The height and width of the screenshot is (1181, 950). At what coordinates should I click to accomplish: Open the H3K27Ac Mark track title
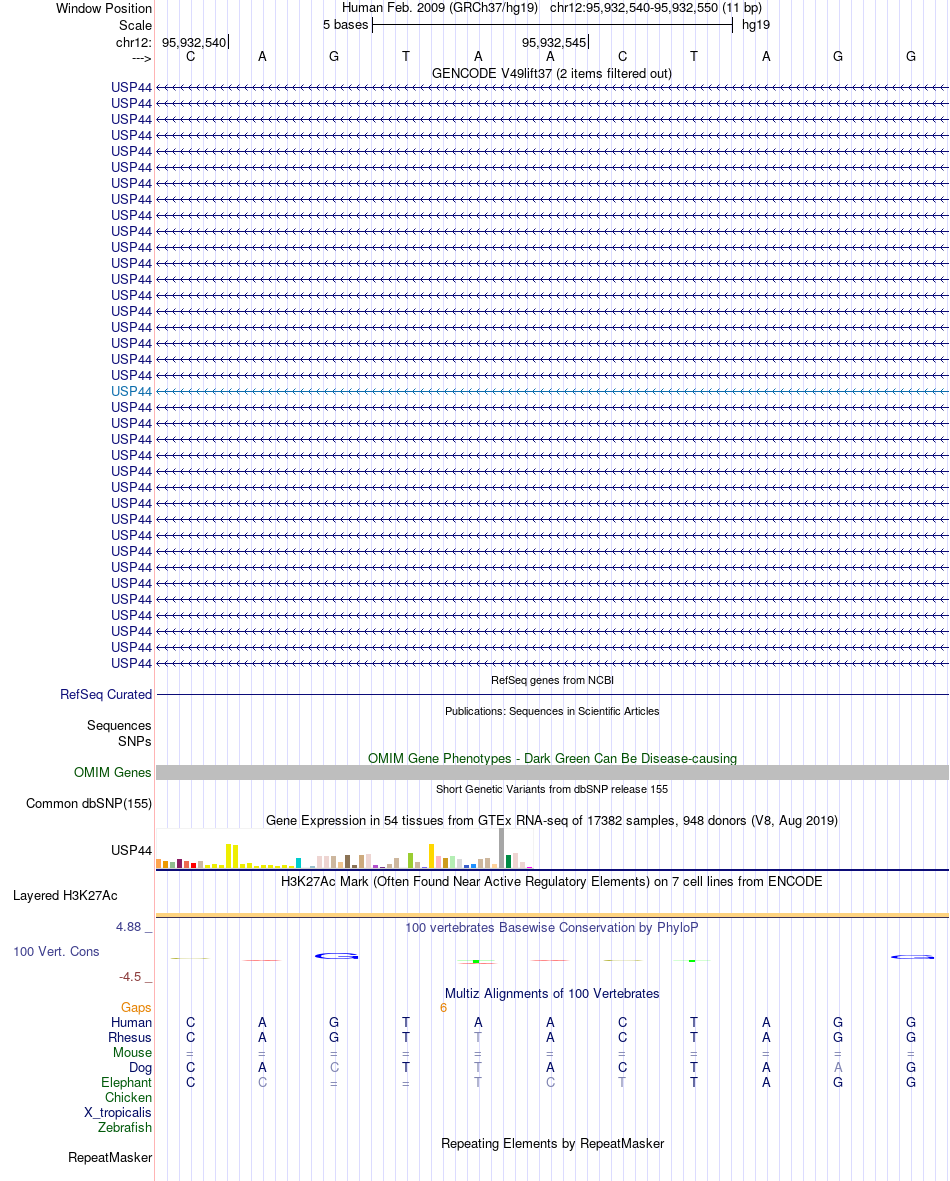(x=551, y=881)
